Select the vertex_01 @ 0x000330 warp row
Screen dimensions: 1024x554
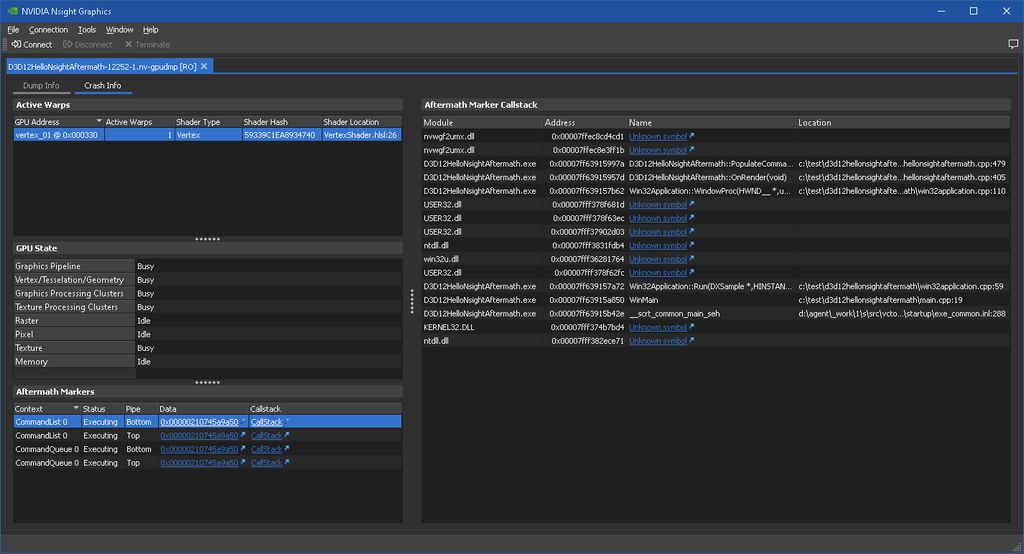pyautogui.click(x=207, y=135)
